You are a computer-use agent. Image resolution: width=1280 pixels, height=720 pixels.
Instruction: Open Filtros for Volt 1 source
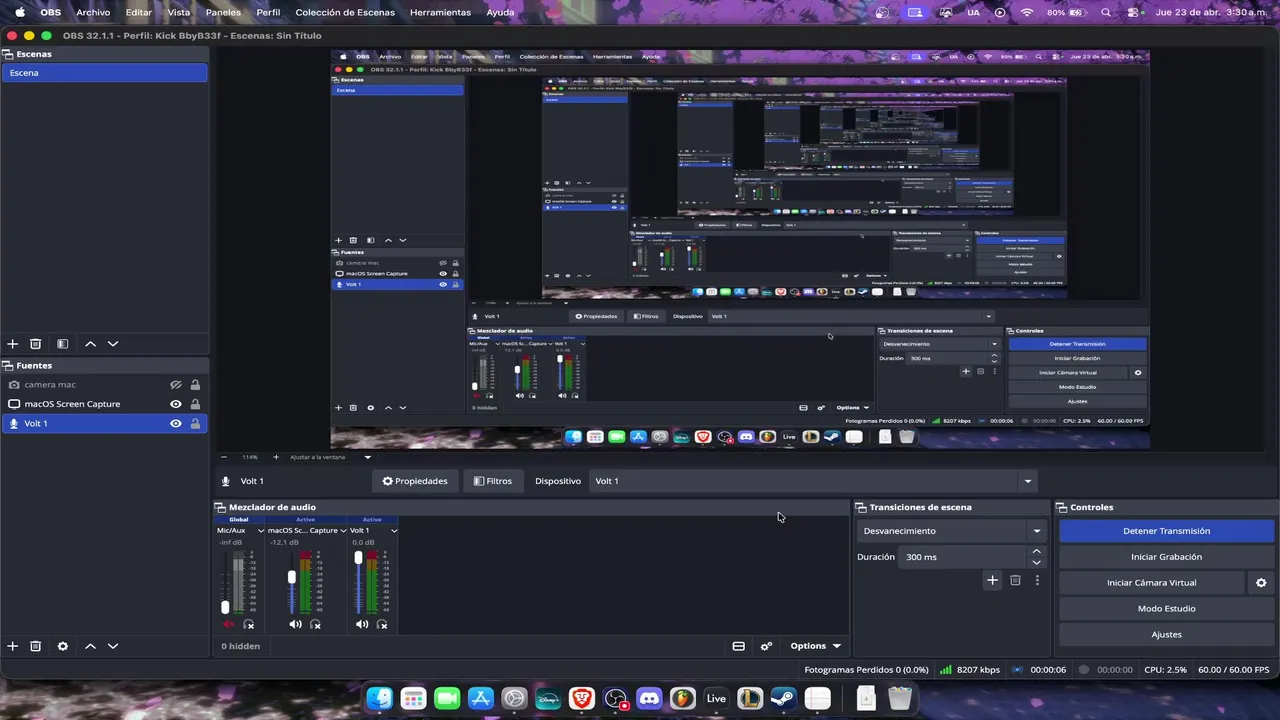click(x=493, y=481)
